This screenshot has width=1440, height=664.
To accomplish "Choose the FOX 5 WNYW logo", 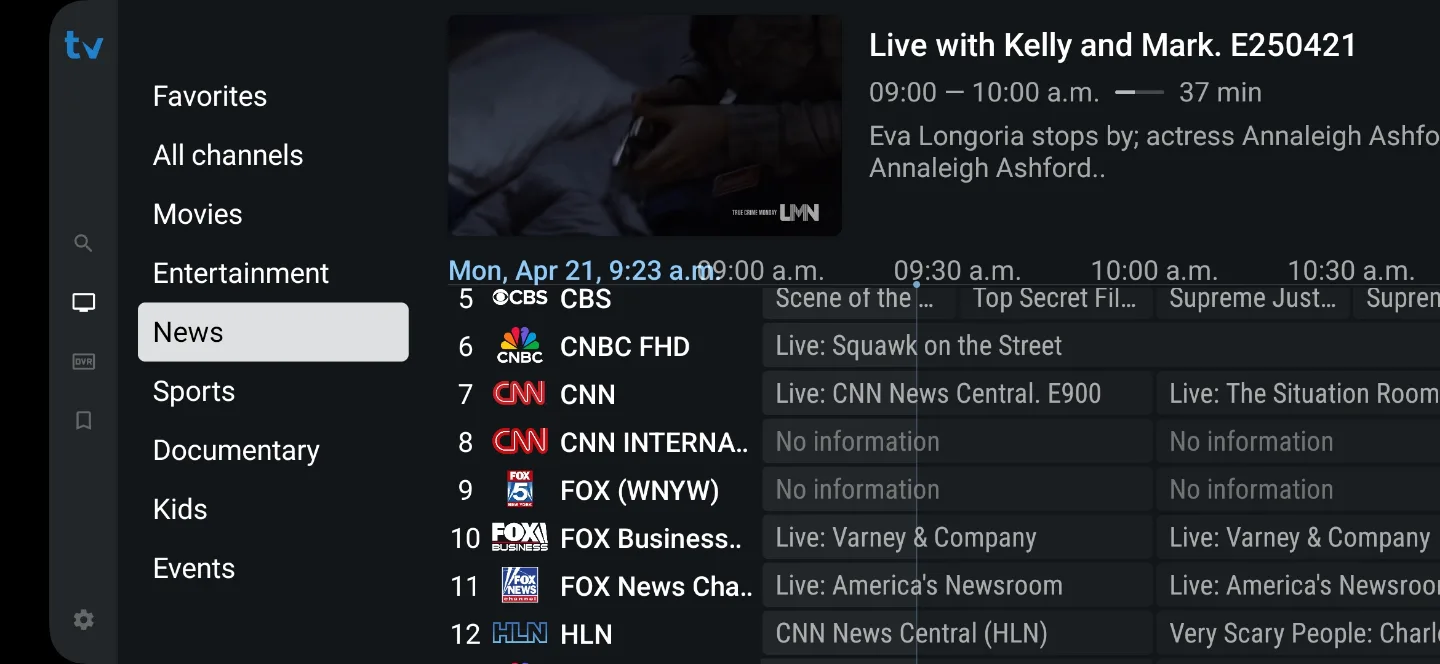I will tap(520, 489).
